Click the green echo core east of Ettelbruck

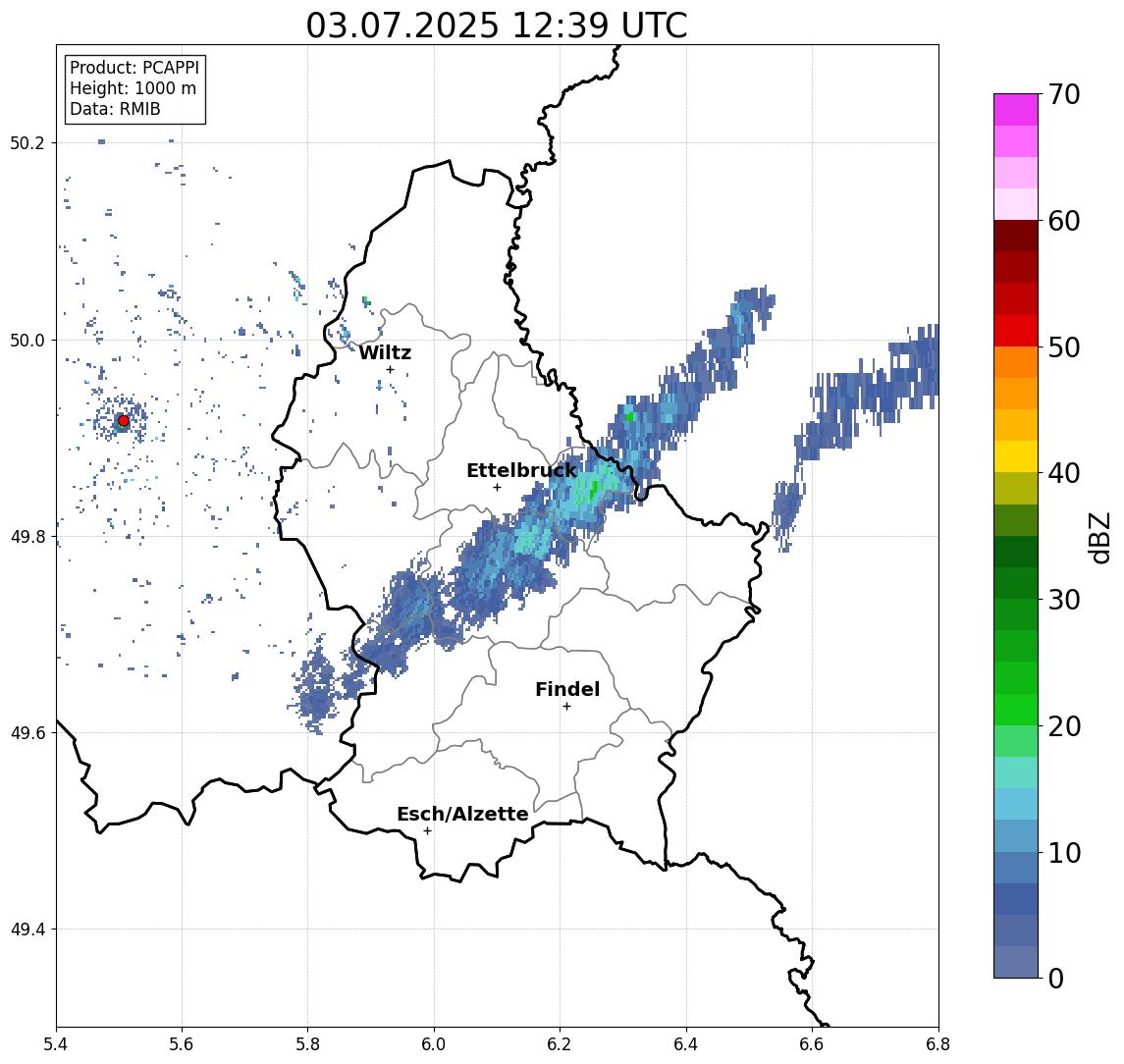593,491
